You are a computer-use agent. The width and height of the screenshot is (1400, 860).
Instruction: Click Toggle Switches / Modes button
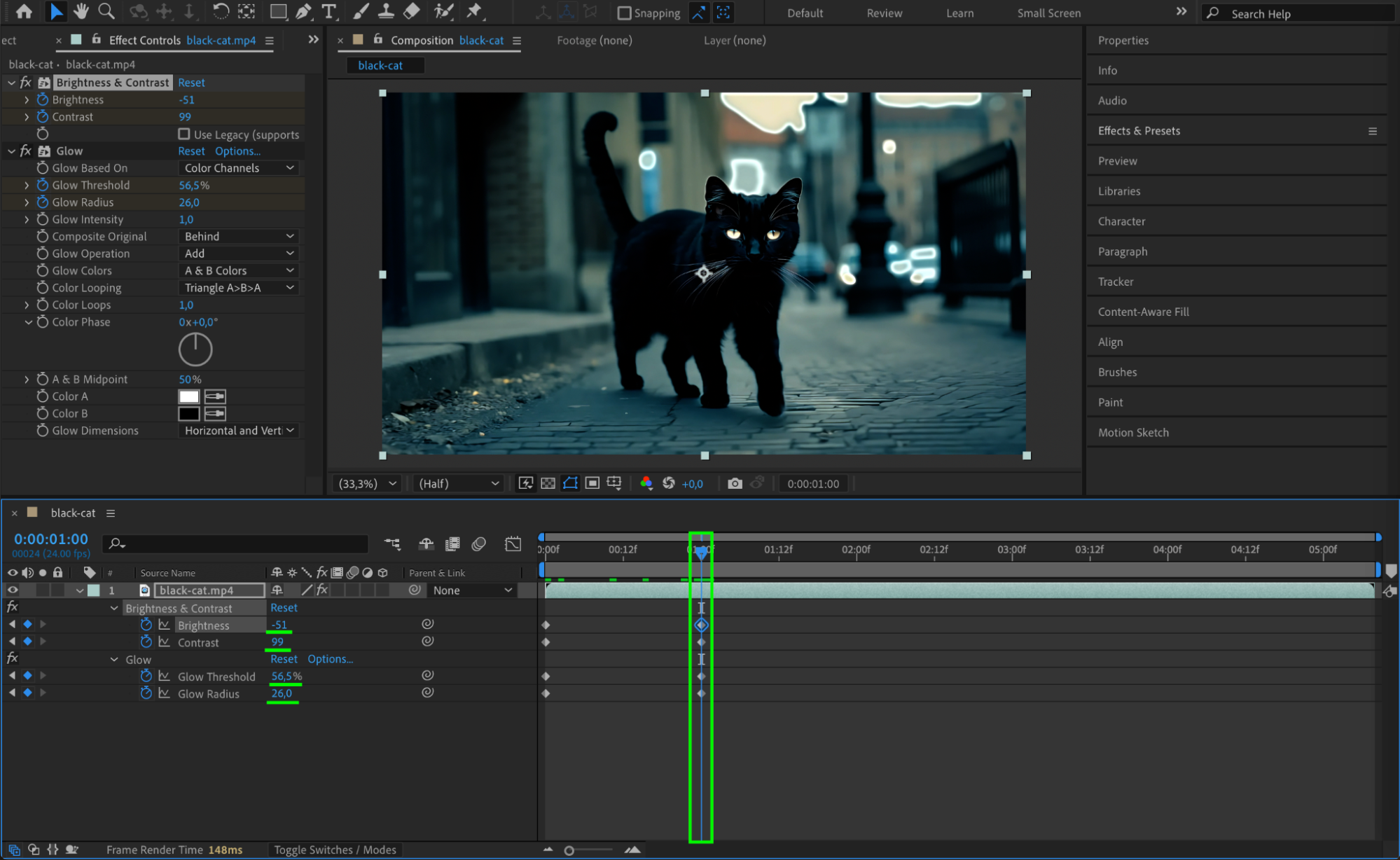[x=335, y=849]
